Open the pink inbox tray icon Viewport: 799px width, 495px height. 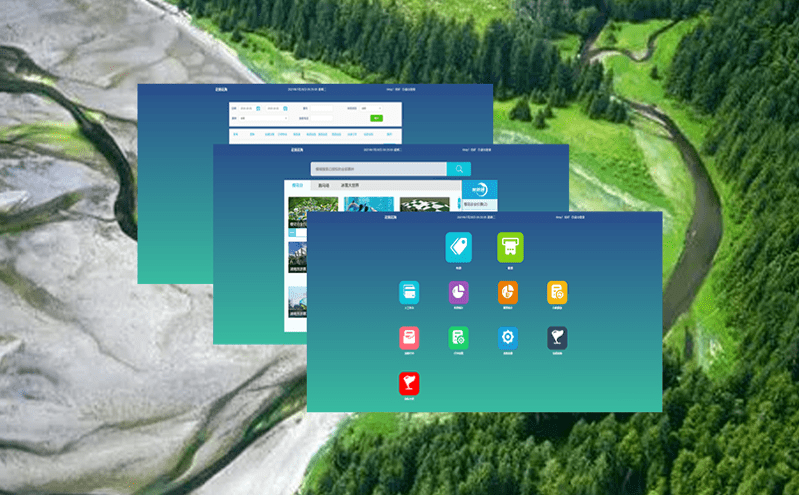[409, 338]
